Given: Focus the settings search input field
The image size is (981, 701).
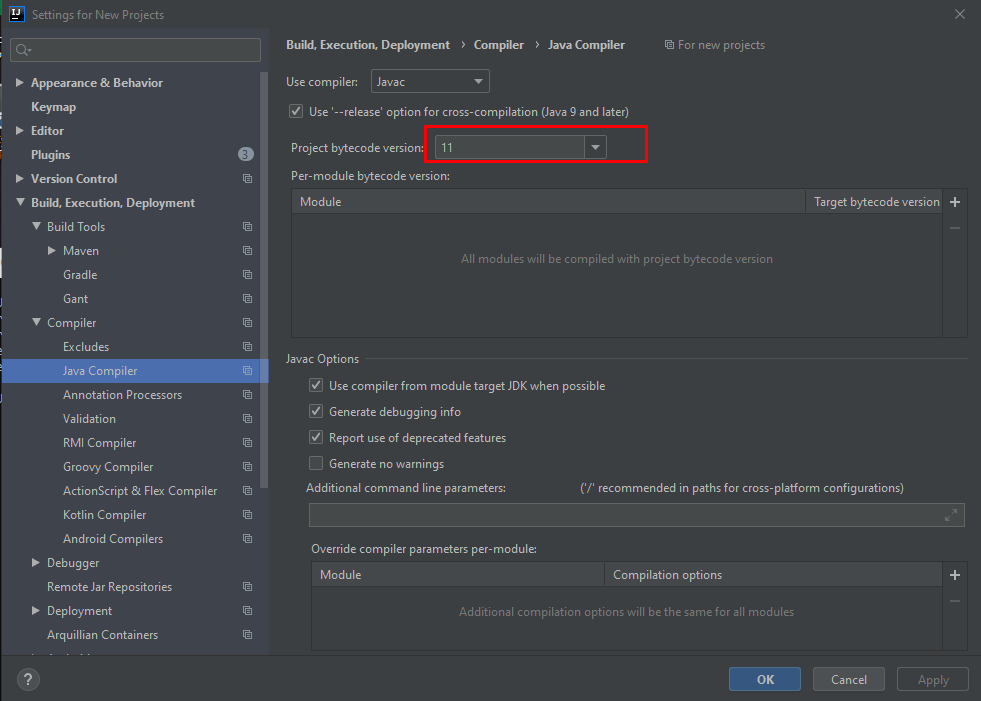Looking at the screenshot, I should pyautogui.click(x=135, y=50).
